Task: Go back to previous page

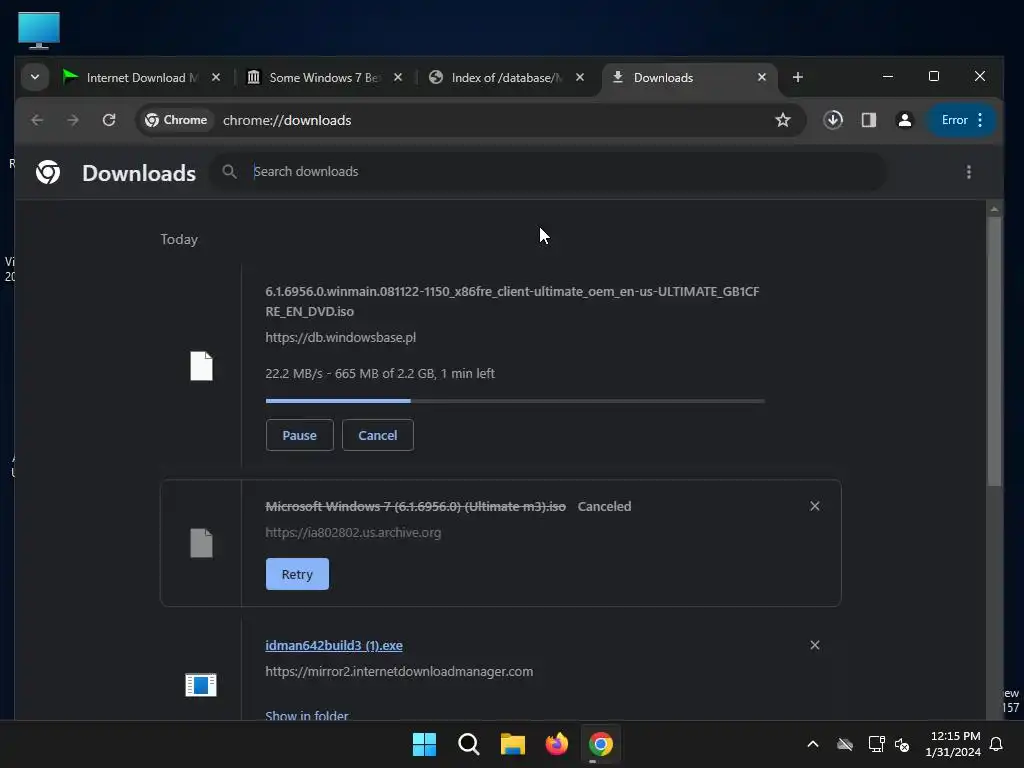Action: point(37,120)
